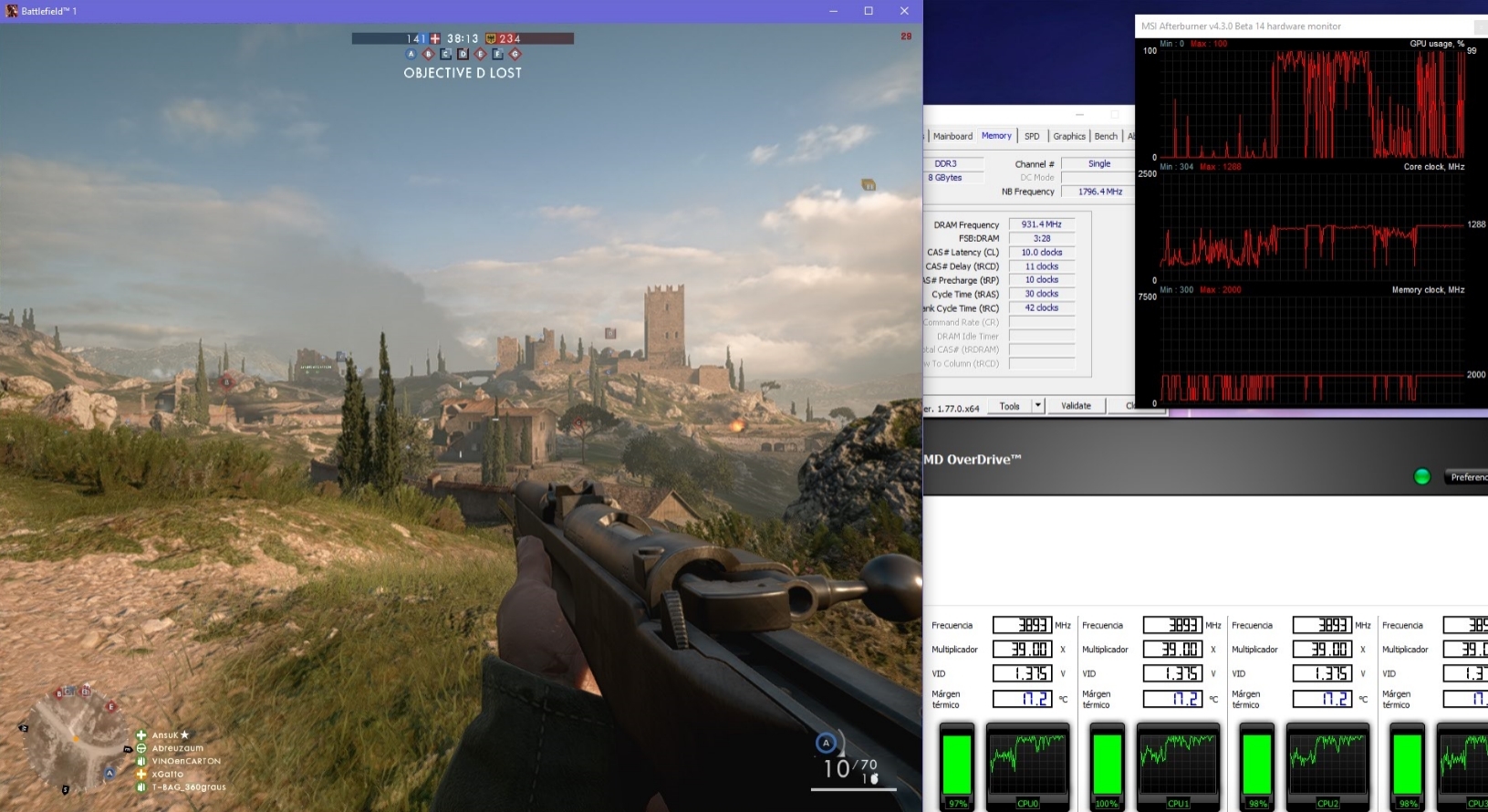Click the CAS# Latency 10.0 clocks value

(x=1042, y=253)
